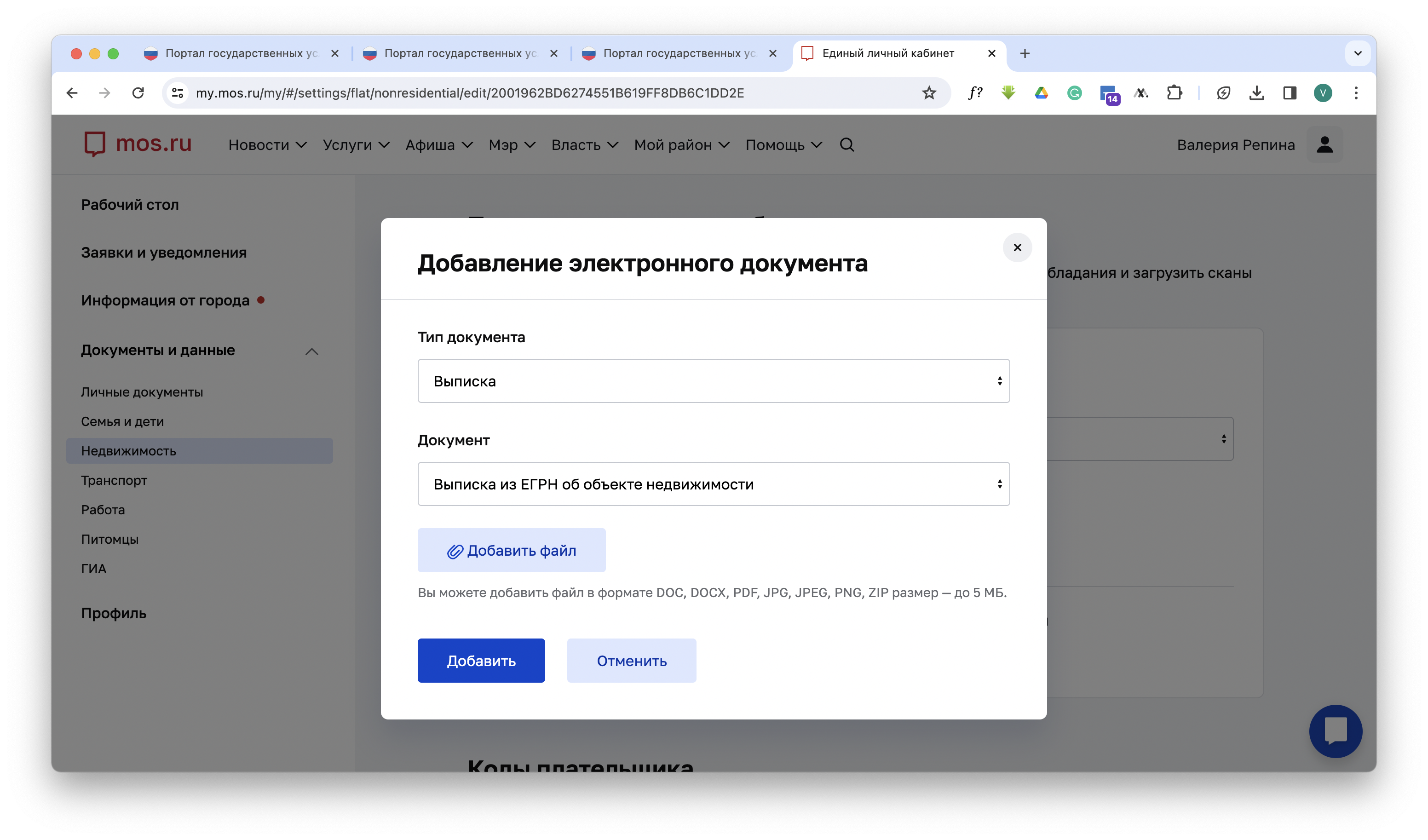Select Питомцы in sidebar

pyautogui.click(x=109, y=539)
